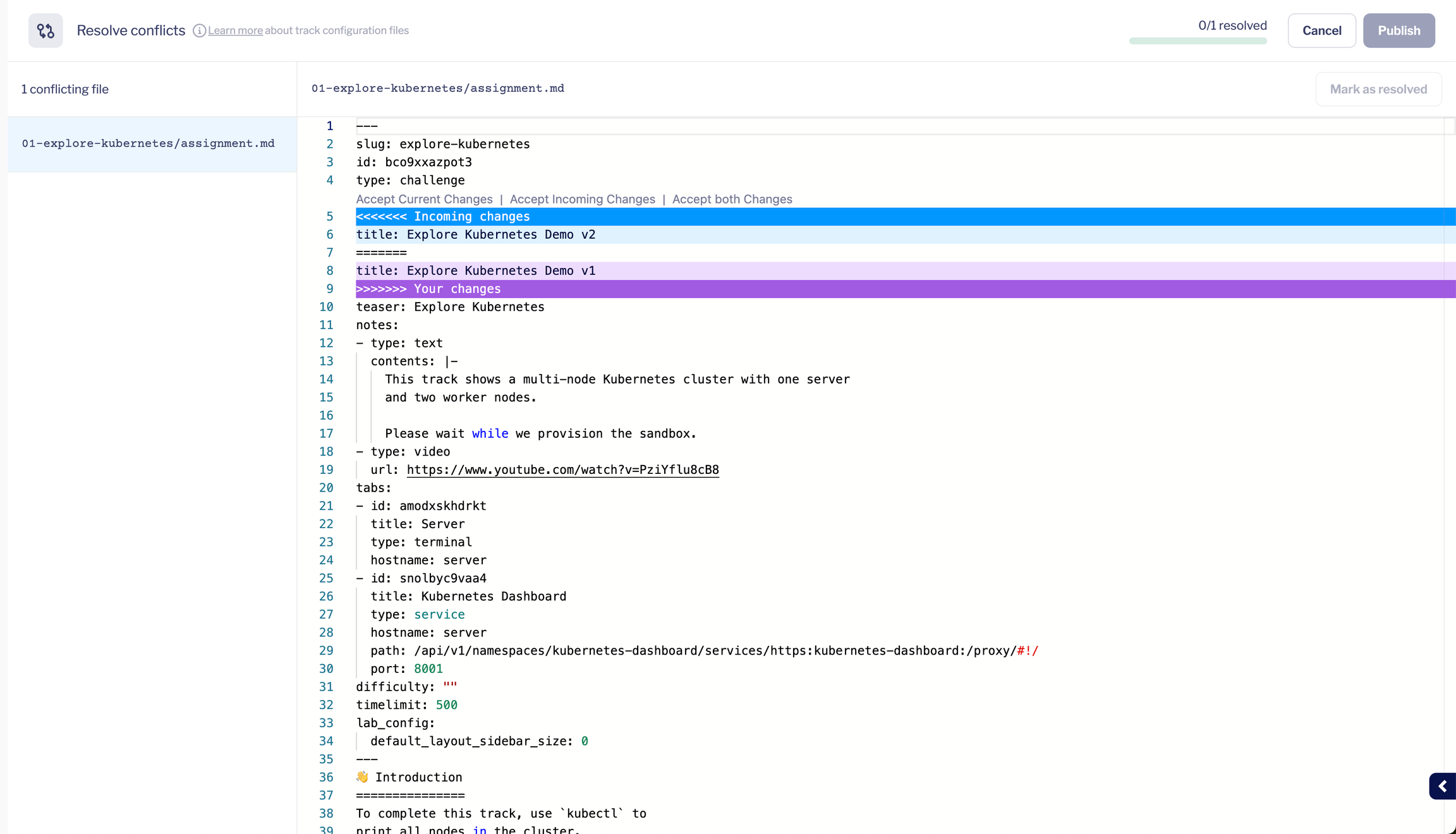Choose Accept both Changes

point(732,199)
